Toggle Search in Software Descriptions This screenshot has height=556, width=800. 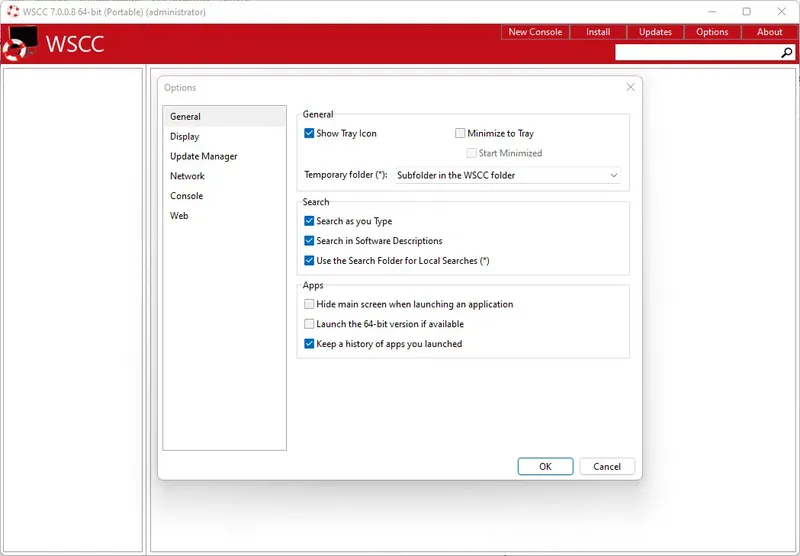[x=309, y=241]
